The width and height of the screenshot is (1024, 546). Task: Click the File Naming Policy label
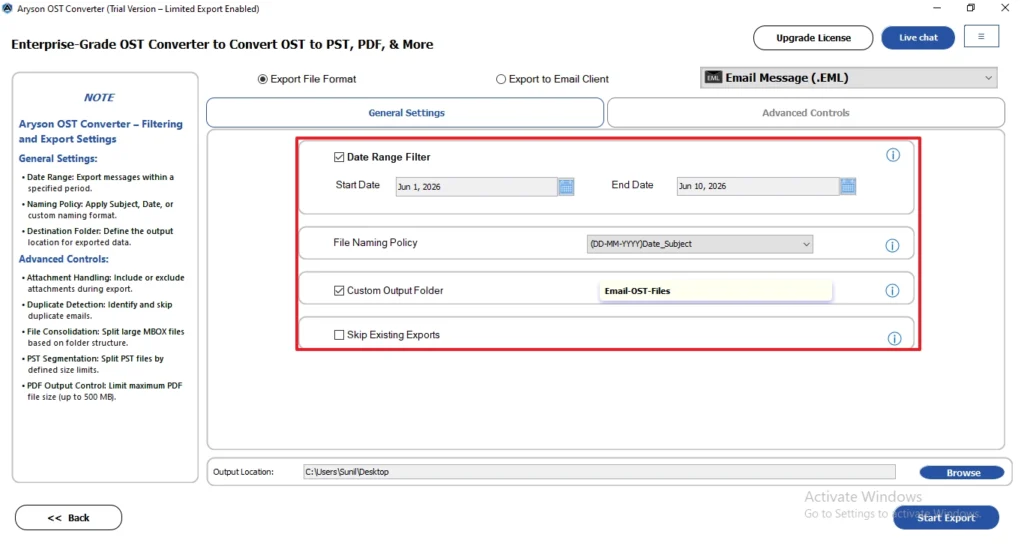coord(375,243)
